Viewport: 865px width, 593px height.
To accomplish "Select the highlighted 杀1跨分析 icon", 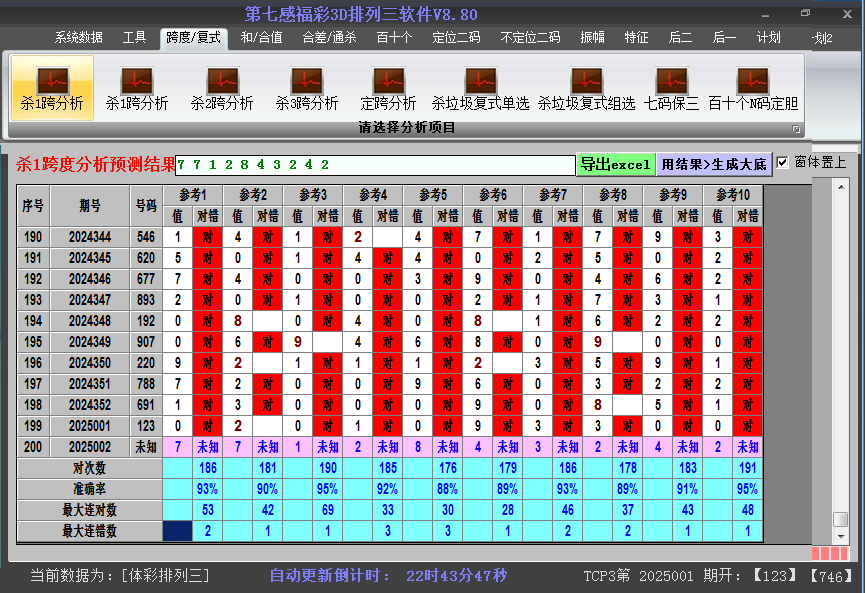I will [52, 88].
